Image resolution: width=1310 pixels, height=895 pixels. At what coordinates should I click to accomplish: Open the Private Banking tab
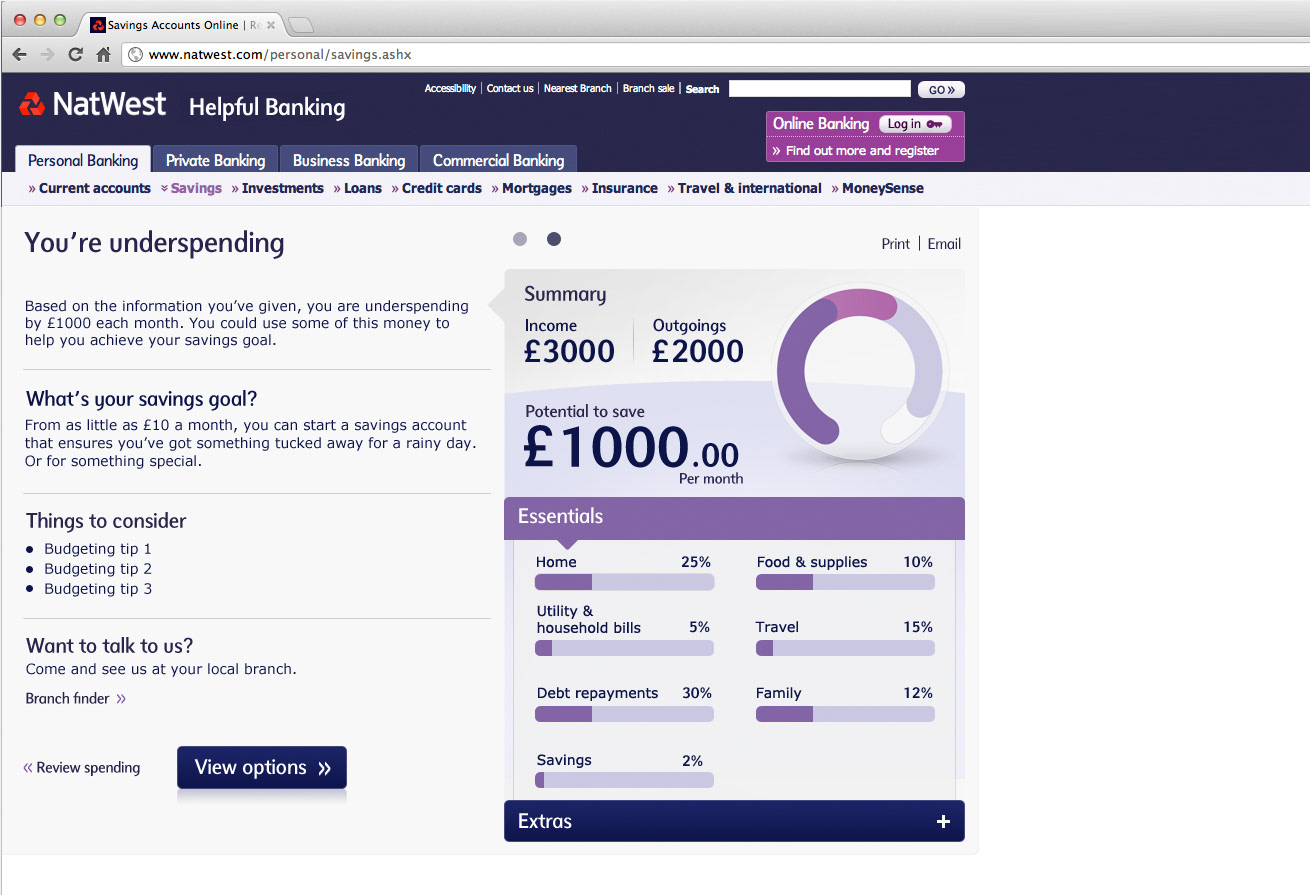tap(215, 160)
